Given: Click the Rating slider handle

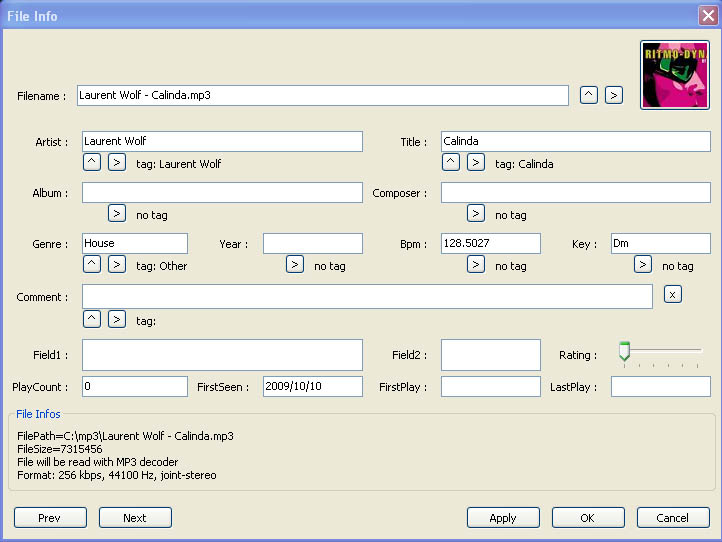Looking at the screenshot, I should (624, 351).
